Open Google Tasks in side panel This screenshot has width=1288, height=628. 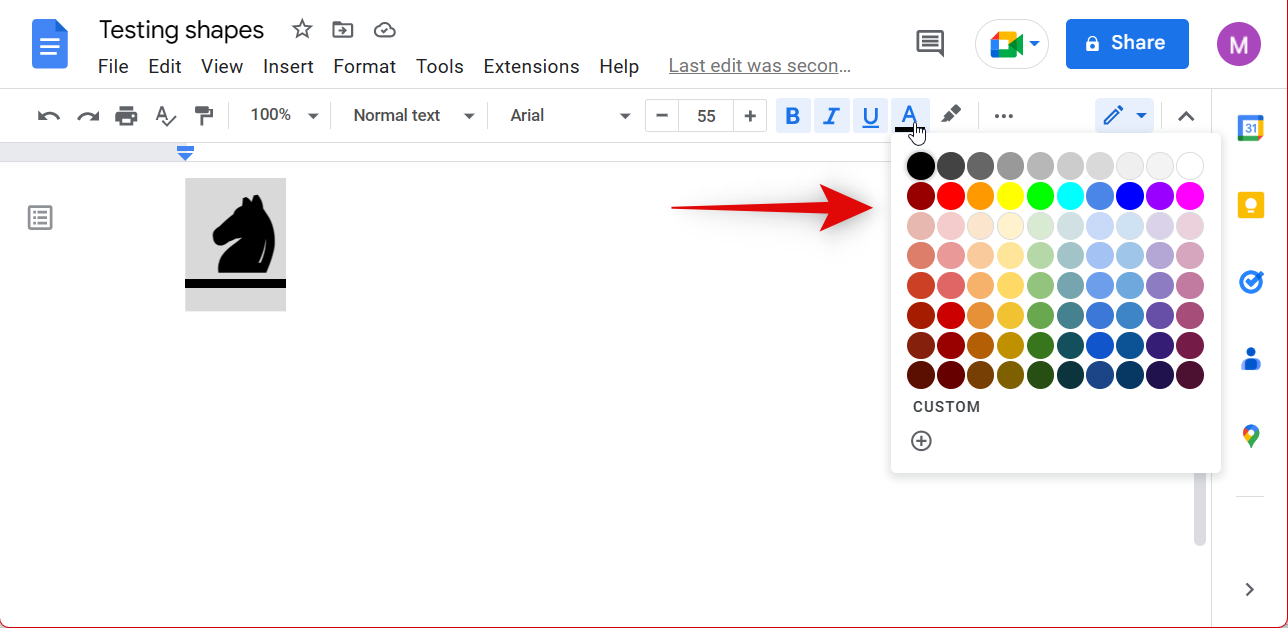point(1250,281)
